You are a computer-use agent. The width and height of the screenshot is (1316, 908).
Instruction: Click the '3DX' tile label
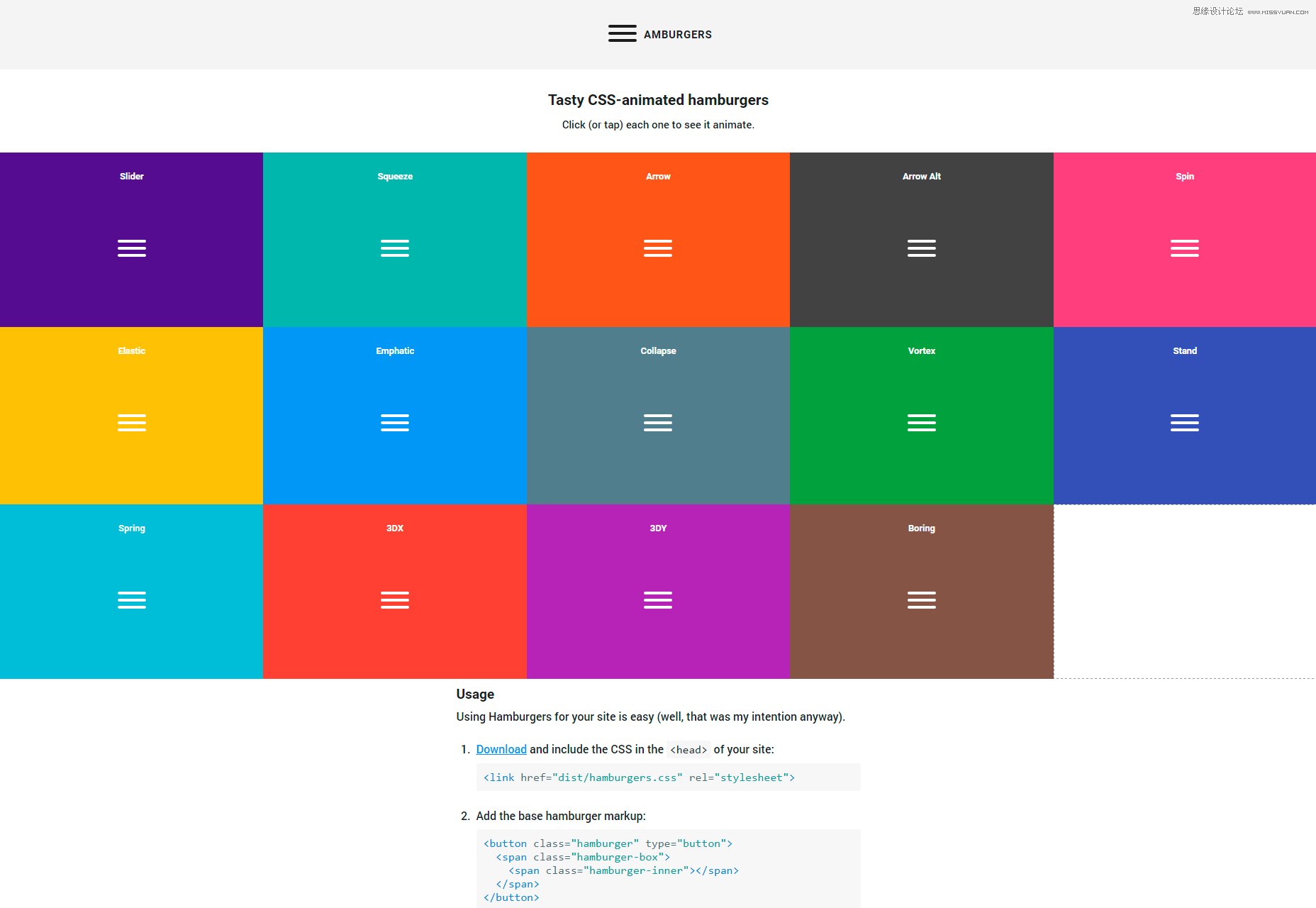point(395,528)
